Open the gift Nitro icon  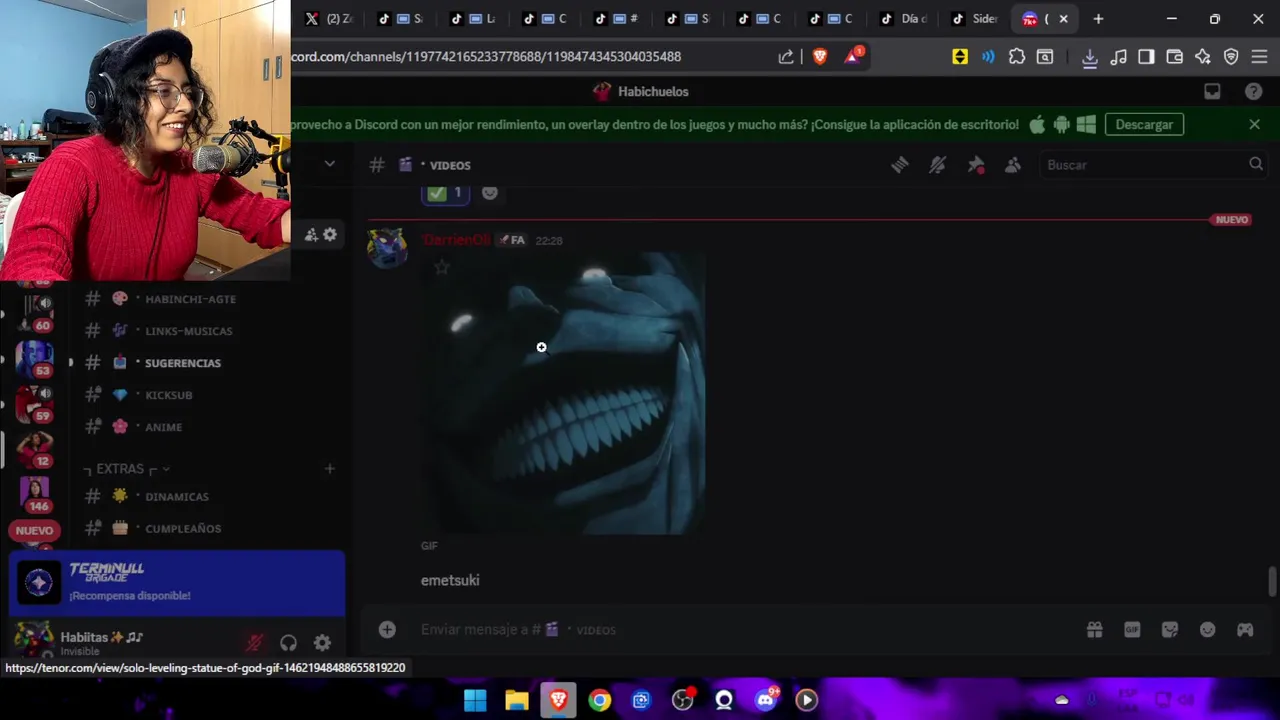tap(1094, 630)
